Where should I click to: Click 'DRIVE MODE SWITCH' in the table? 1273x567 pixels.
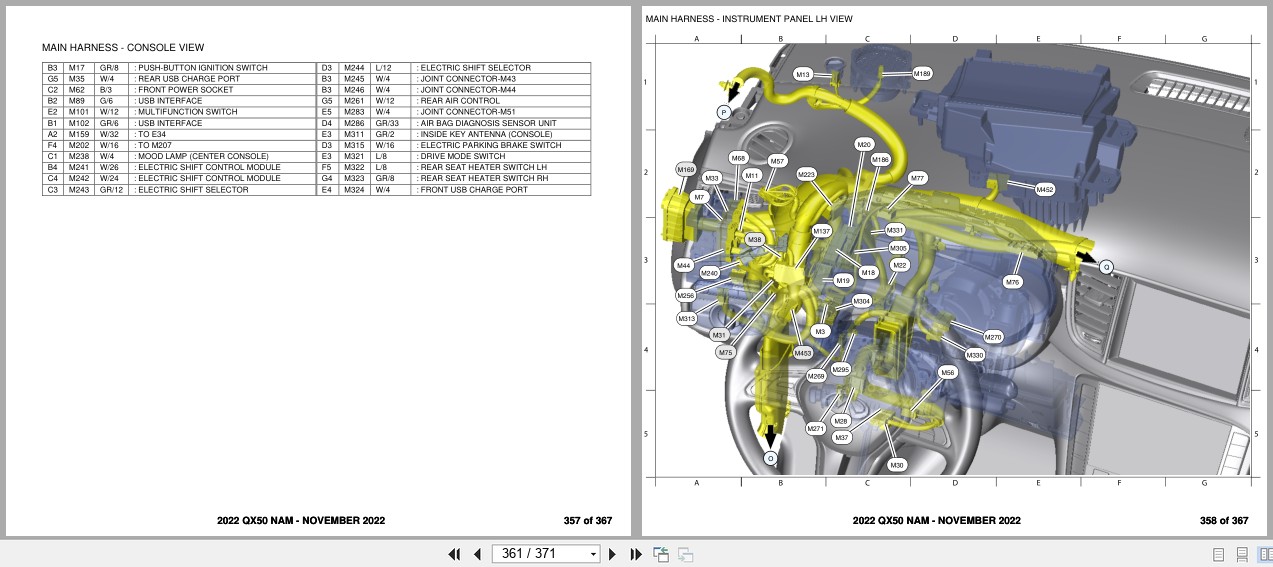click(x=464, y=156)
